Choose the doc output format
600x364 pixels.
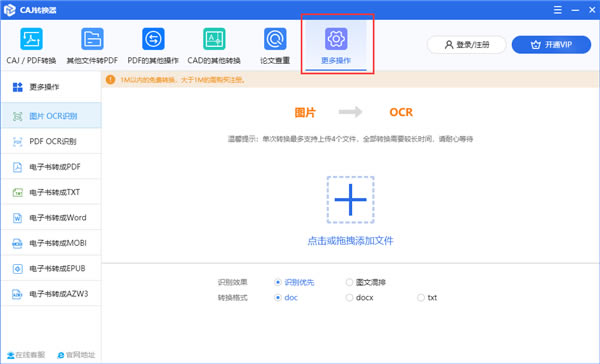point(278,297)
